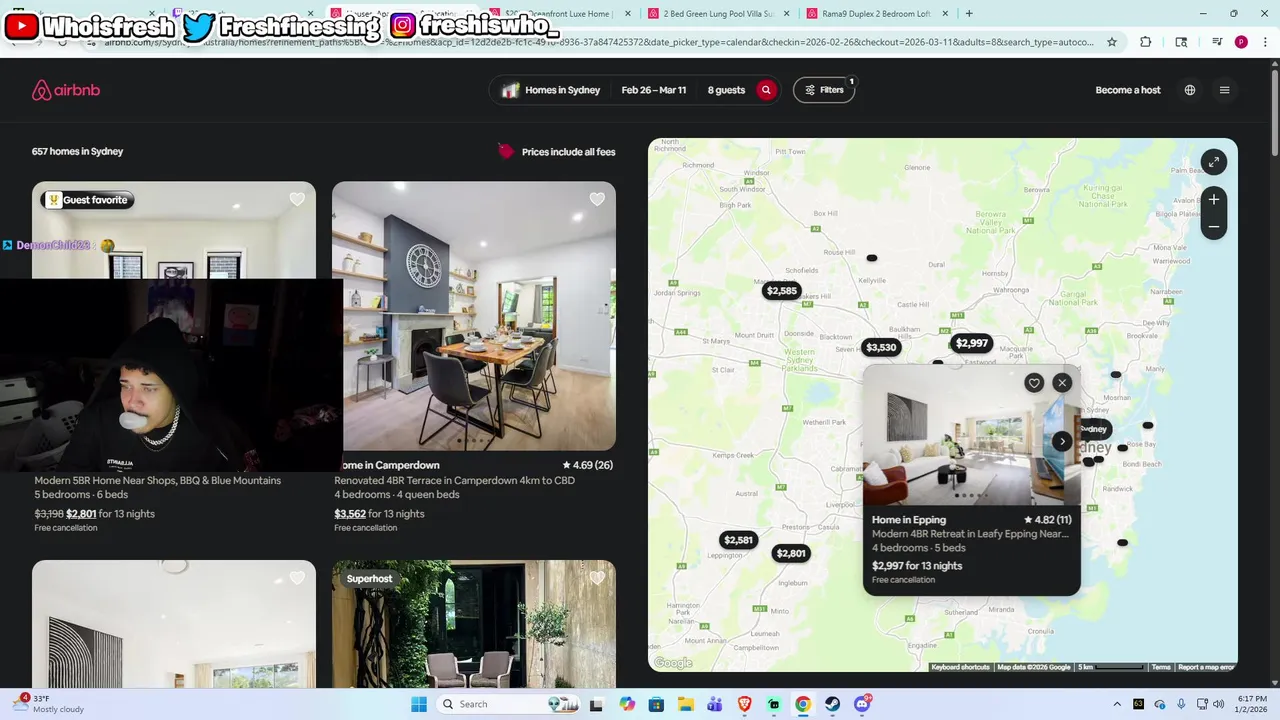Zoom out on the map
The image size is (1280, 720).
1213,227
